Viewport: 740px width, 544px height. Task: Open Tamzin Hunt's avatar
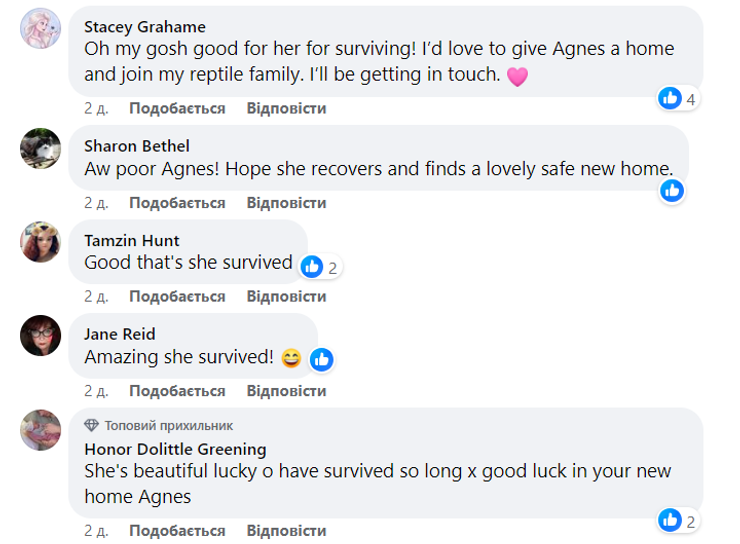pyautogui.click(x=41, y=242)
